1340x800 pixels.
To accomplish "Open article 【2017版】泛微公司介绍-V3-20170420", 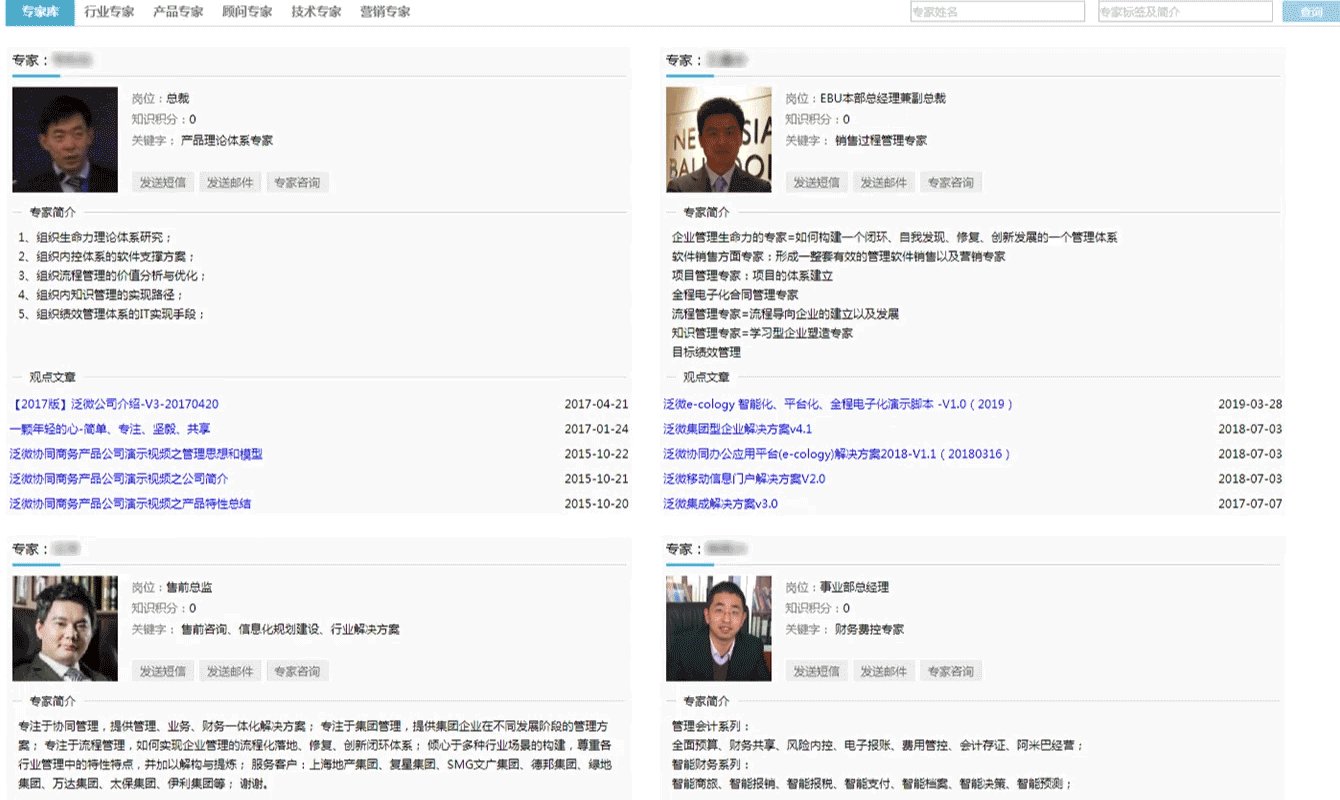I will (x=114, y=404).
